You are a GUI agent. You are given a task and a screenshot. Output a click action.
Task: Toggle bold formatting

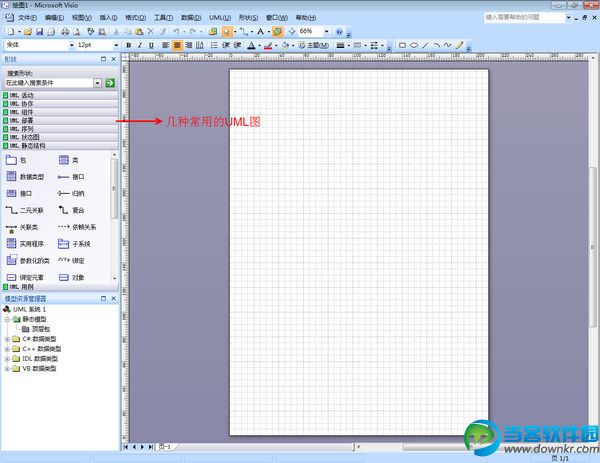coord(129,45)
